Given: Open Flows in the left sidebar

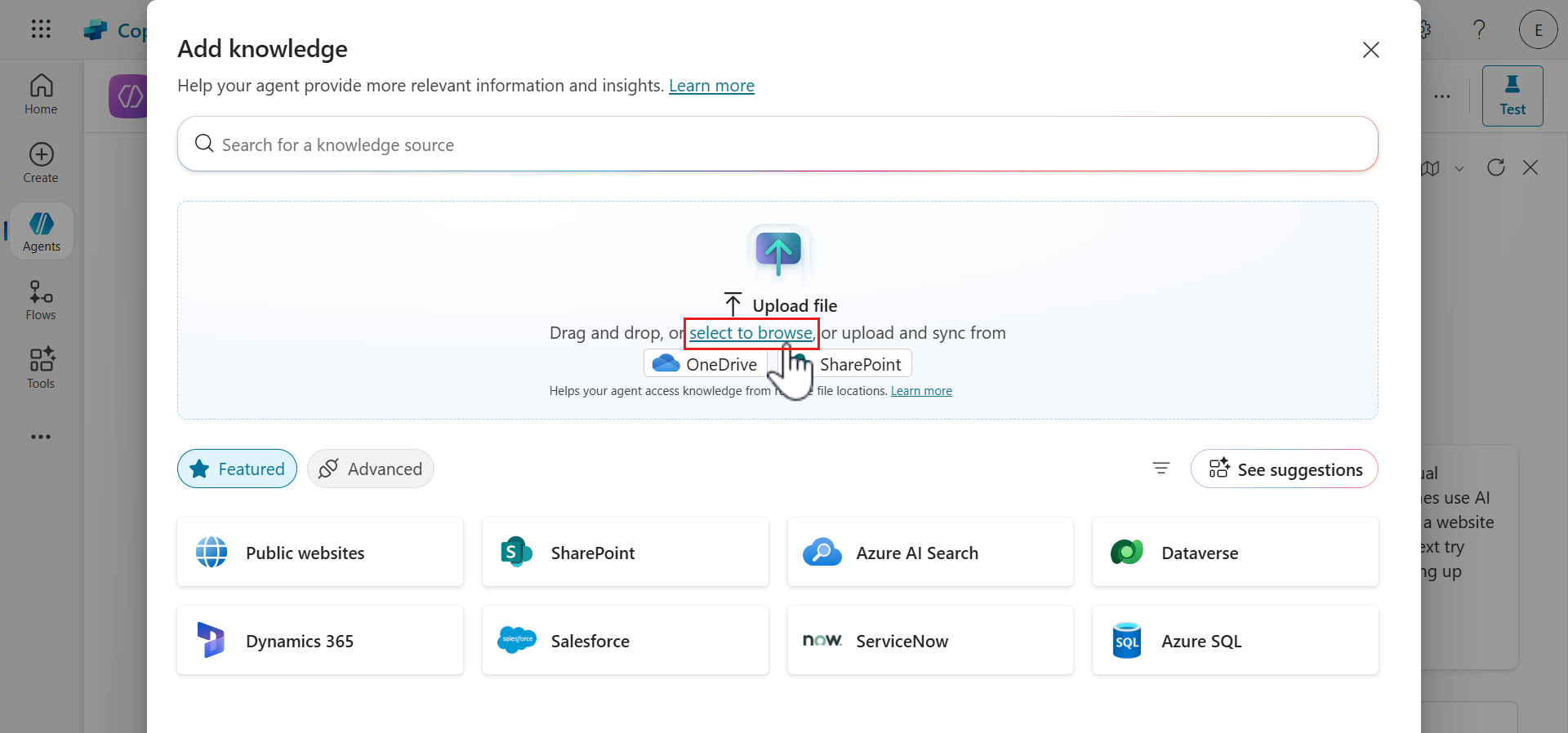Looking at the screenshot, I should click(41, 300).
